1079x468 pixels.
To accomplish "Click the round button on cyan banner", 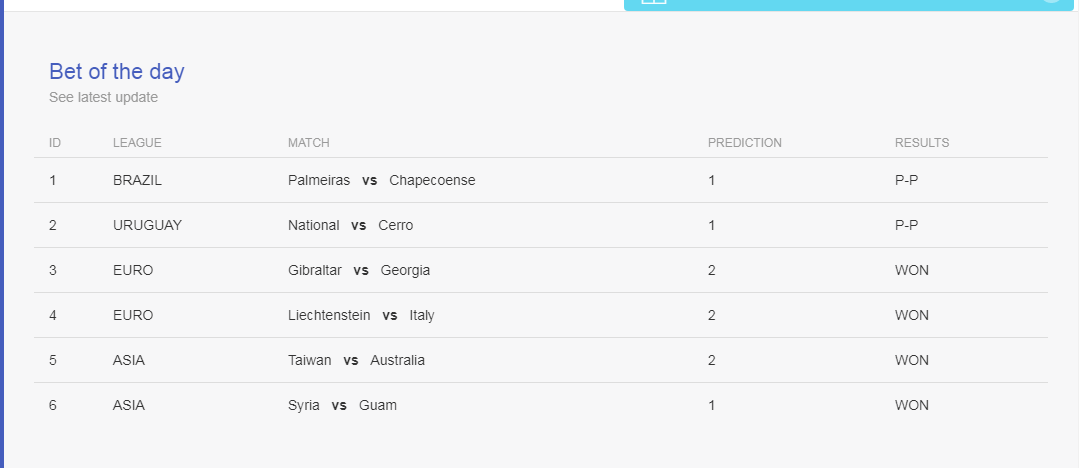I will pos(1051,1).
